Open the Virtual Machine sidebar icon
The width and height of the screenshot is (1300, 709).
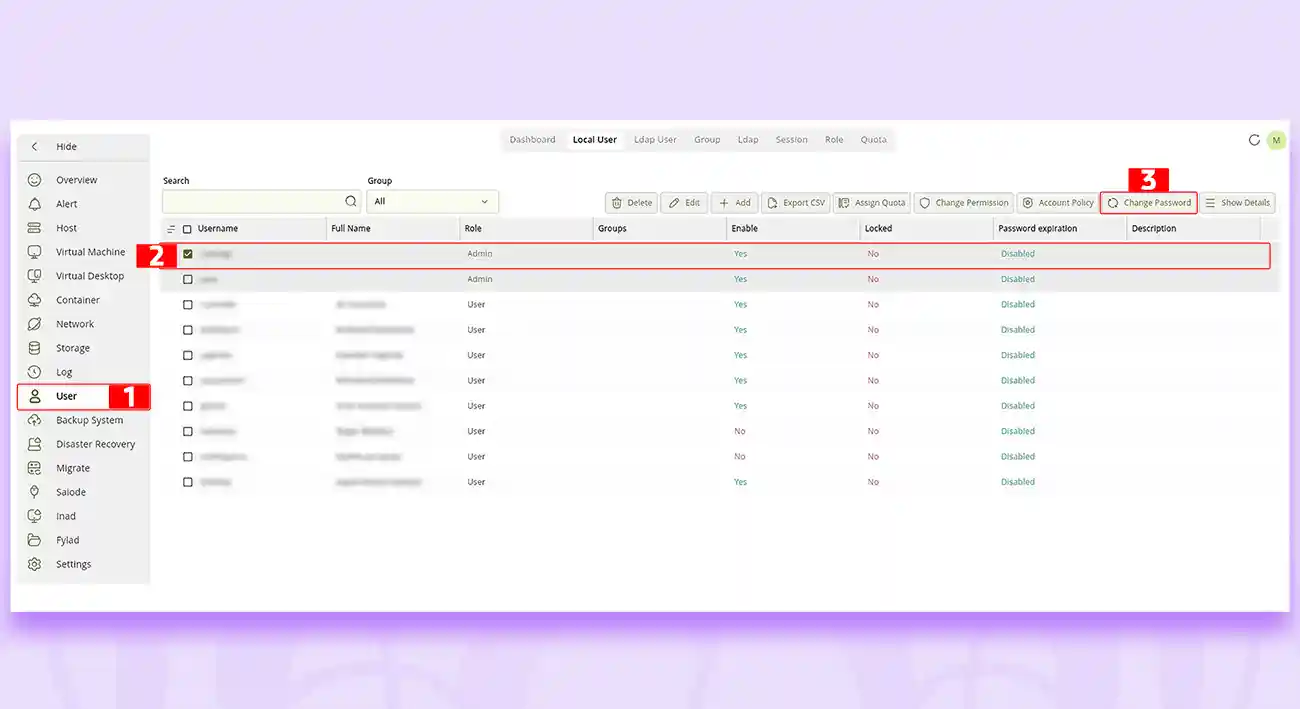pos(35,252)
